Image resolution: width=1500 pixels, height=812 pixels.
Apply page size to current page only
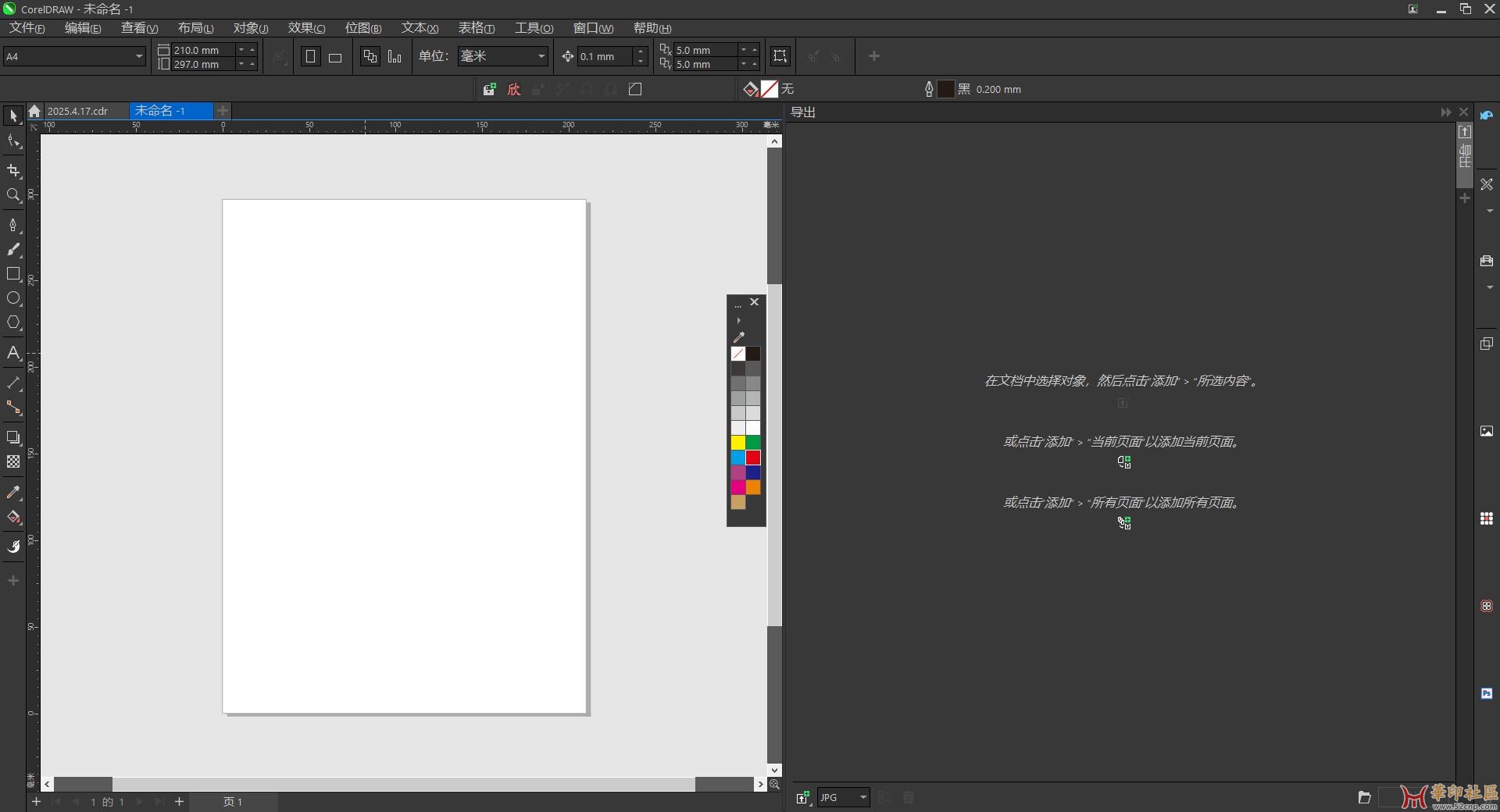click(x=395, y=56)
